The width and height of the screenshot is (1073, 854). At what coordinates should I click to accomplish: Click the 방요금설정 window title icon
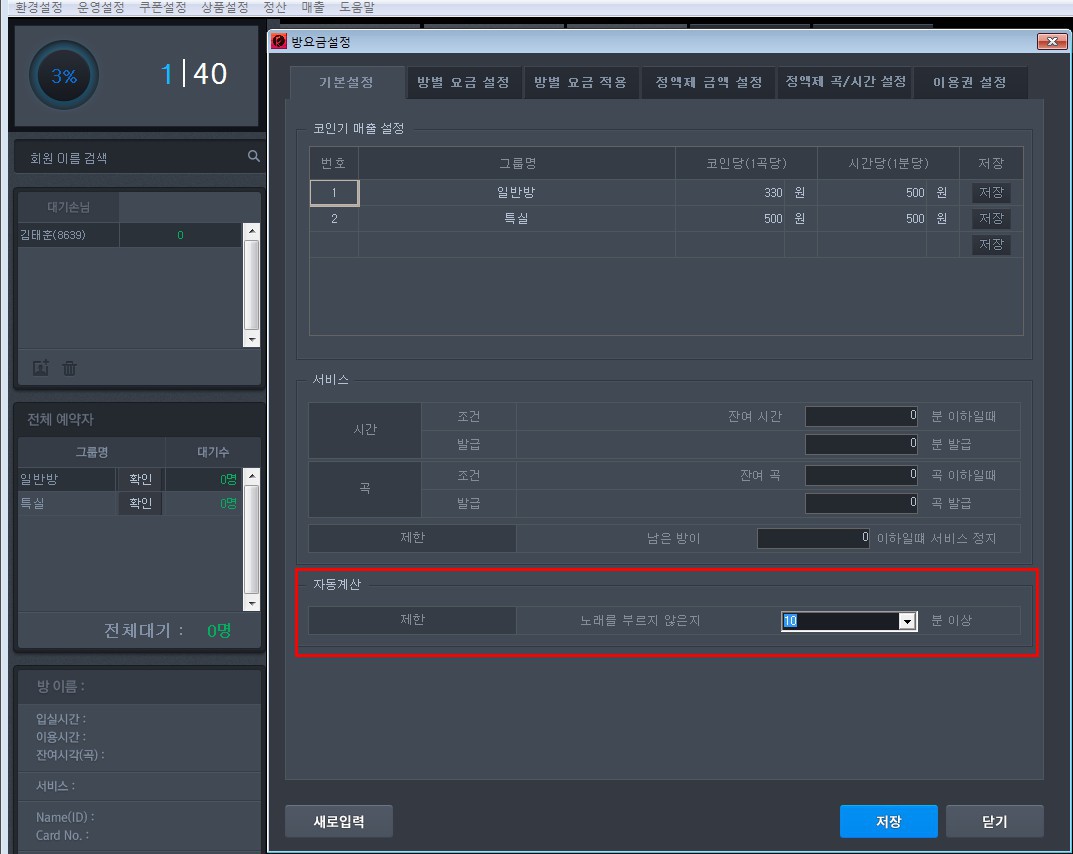[x=279, y=42]
